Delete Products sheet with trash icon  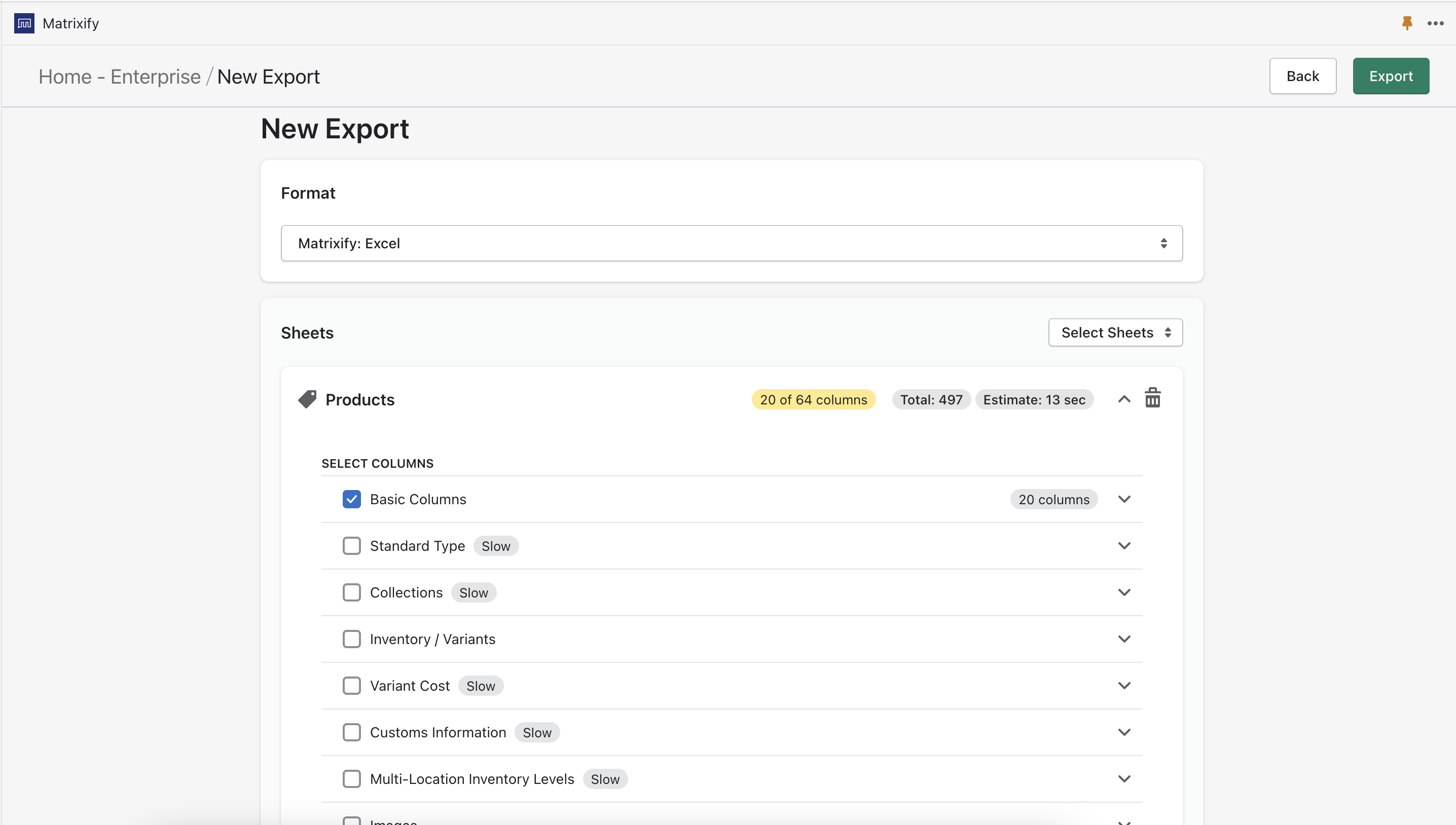tap(1152, 398)
